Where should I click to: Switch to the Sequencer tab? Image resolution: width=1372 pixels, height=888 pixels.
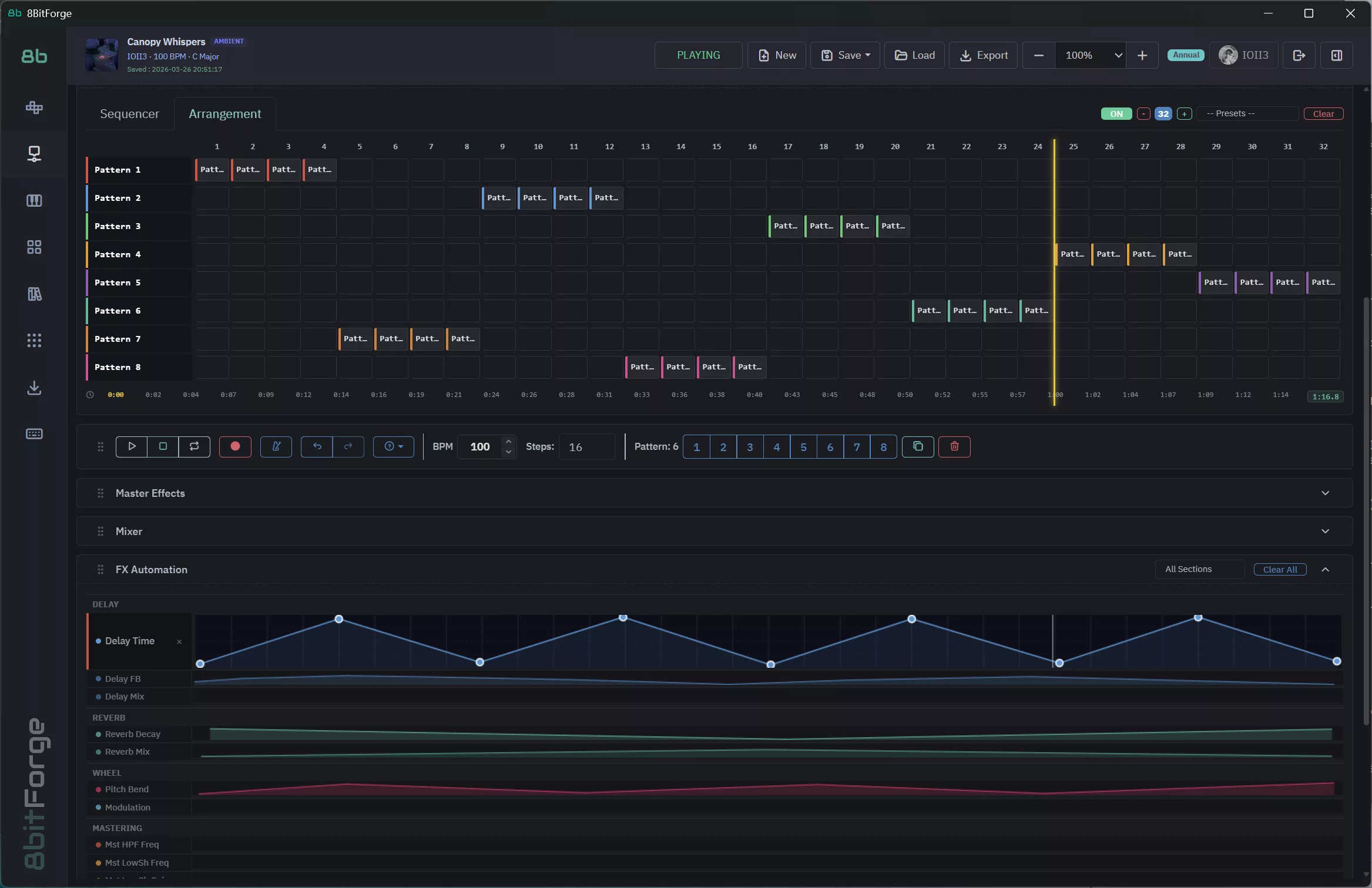130,114
